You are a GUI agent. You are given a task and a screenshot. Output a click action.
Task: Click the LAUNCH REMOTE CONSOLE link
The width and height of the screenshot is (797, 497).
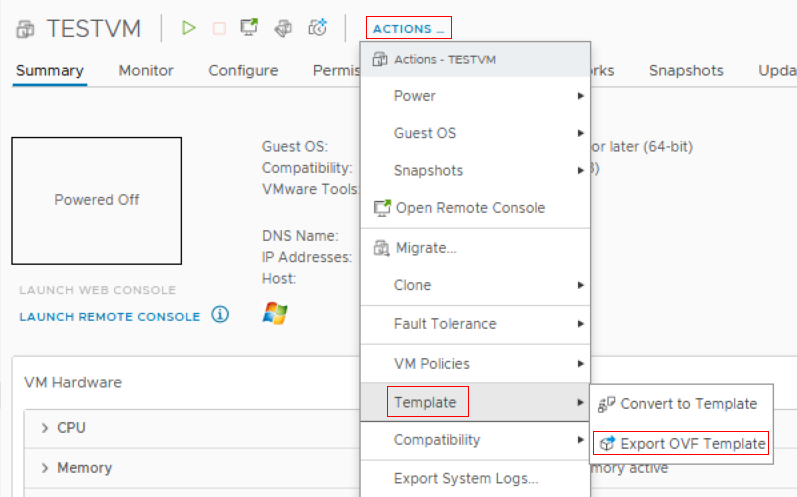point(110,317)
